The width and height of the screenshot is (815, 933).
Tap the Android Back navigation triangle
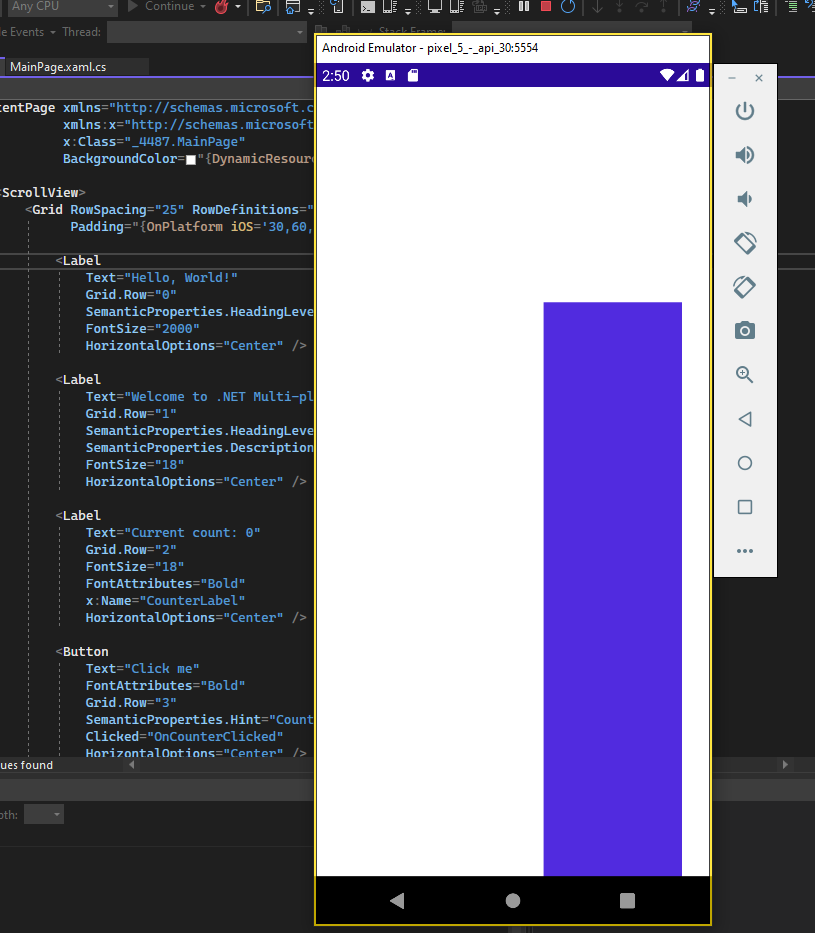point(397,901)
